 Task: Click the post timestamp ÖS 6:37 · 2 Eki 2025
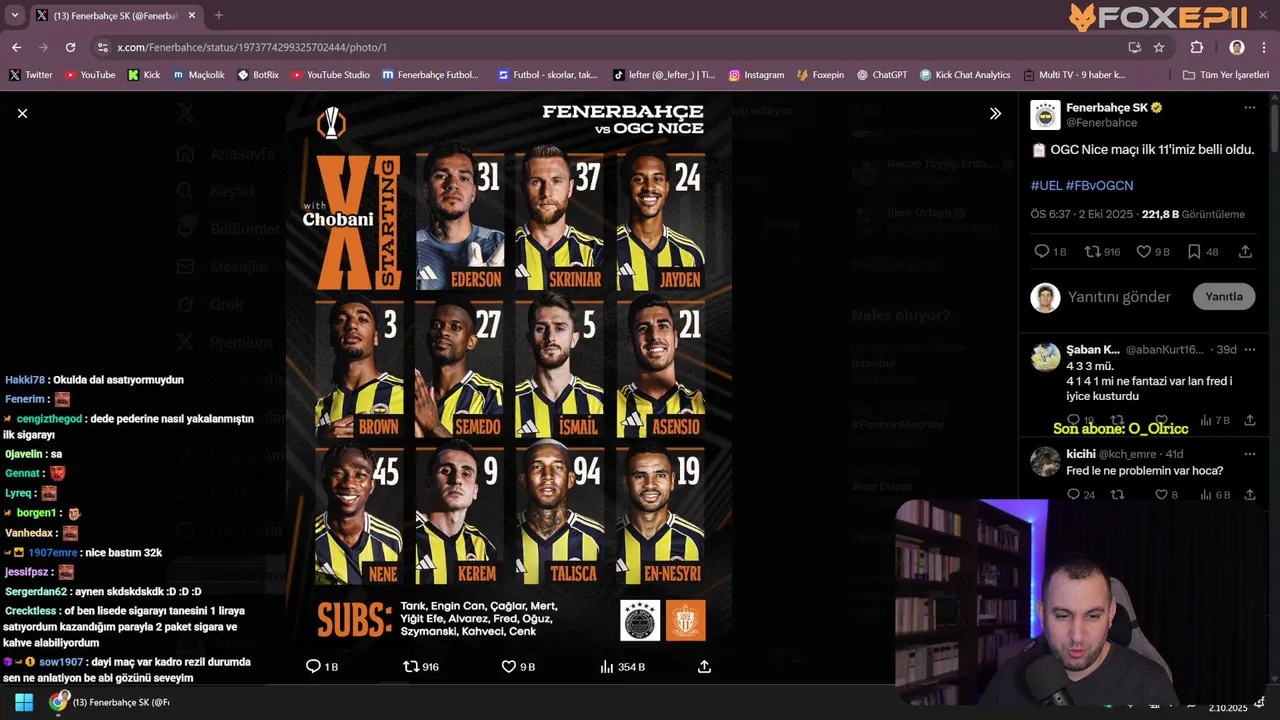[x=1082, y=214]
